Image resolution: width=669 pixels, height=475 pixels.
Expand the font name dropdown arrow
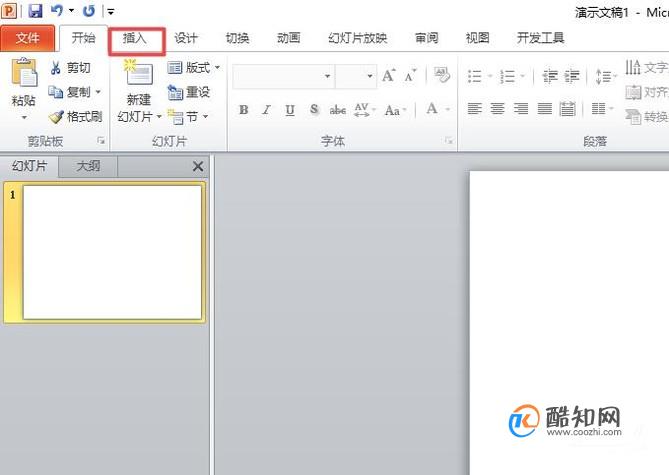coord(327,76)
